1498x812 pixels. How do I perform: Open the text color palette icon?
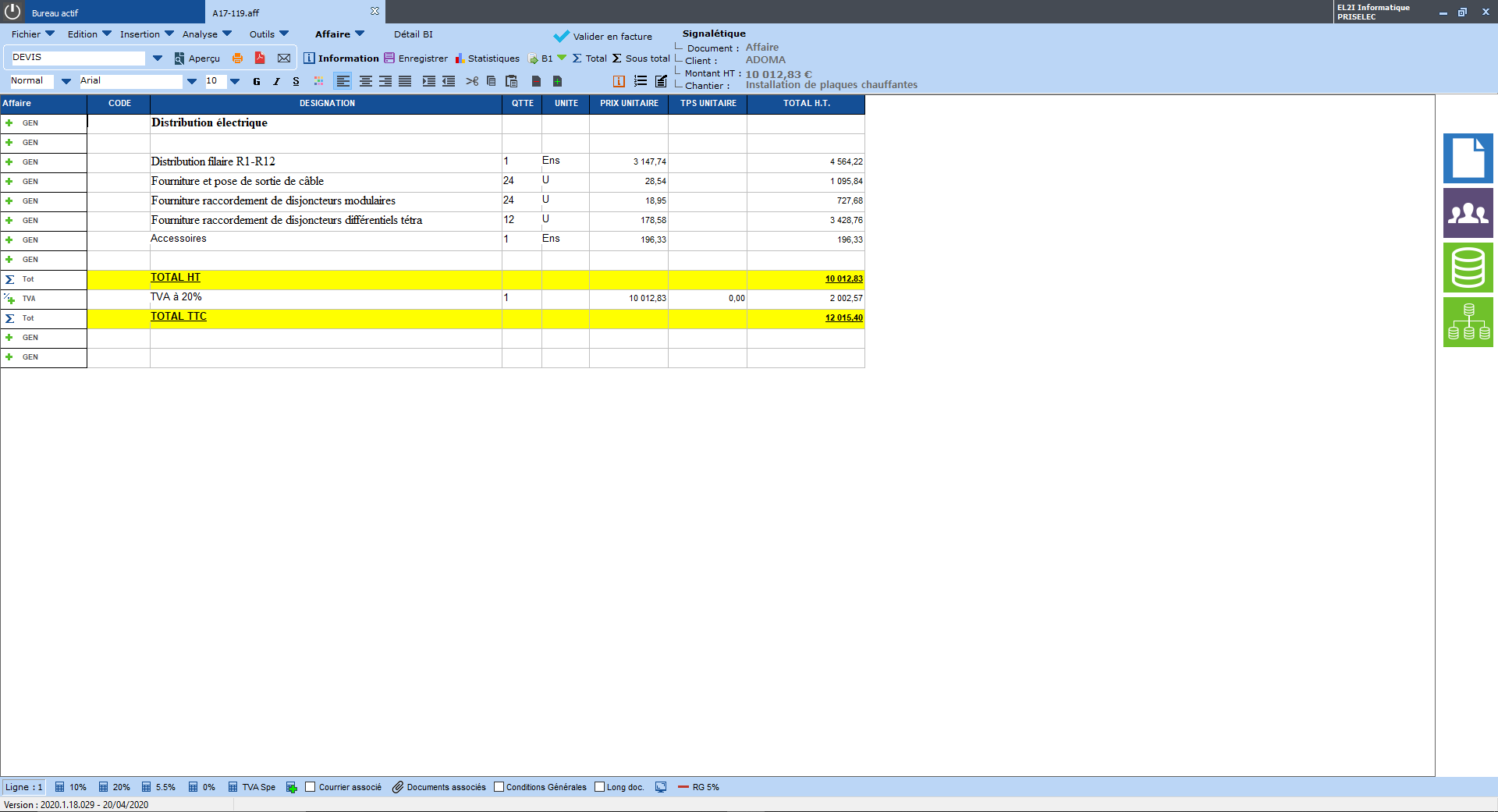pyautogui.click(x=318, y=81)
